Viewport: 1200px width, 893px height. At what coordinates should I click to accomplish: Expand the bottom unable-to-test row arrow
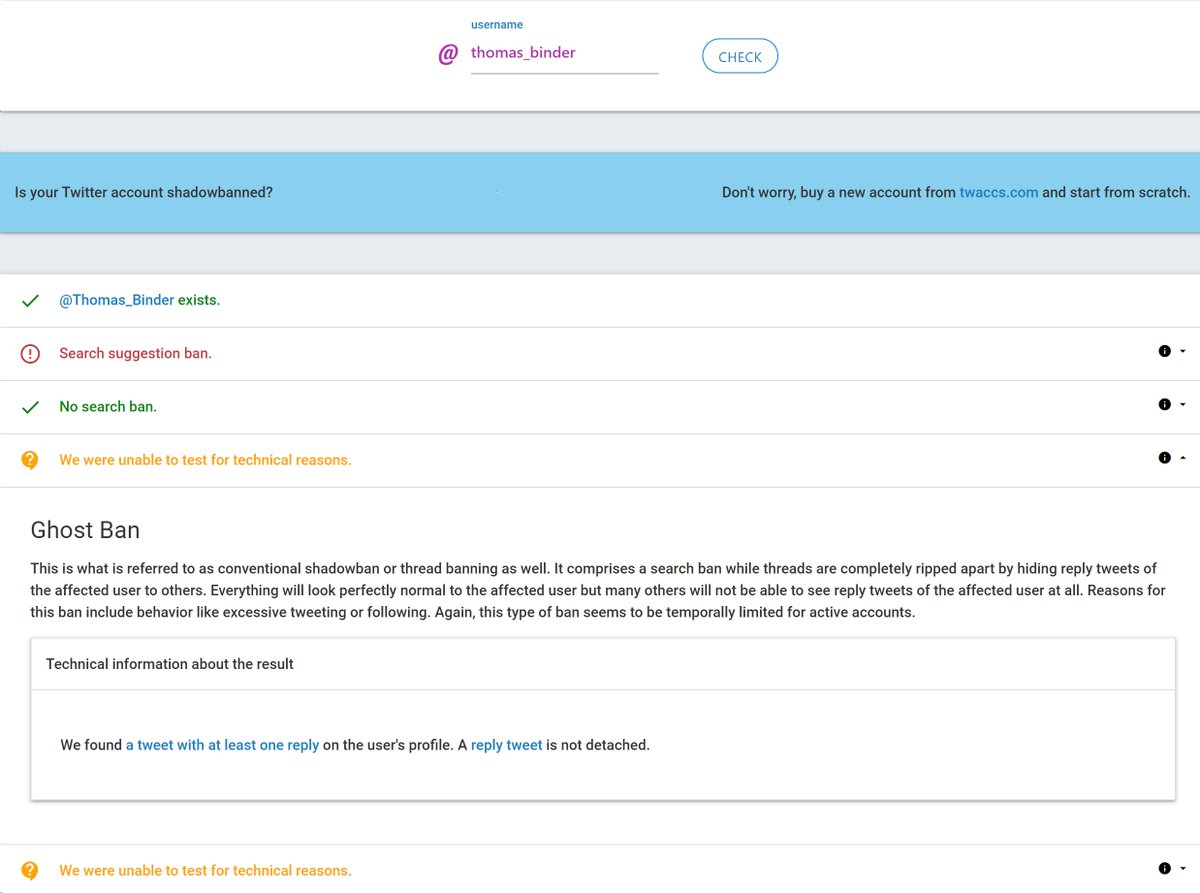[1183, 869]
